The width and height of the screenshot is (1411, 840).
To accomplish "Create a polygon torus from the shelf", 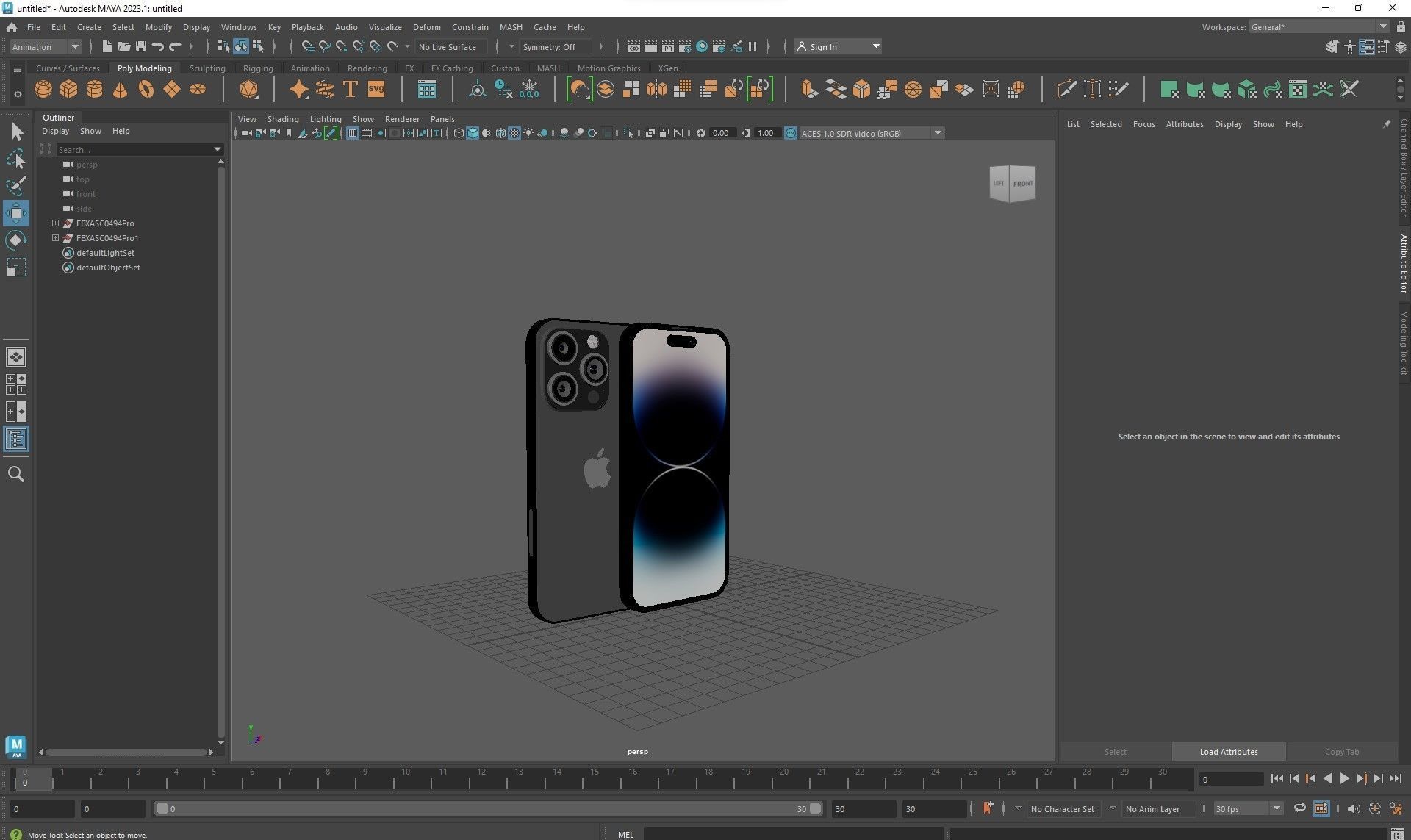I will 146,90.
